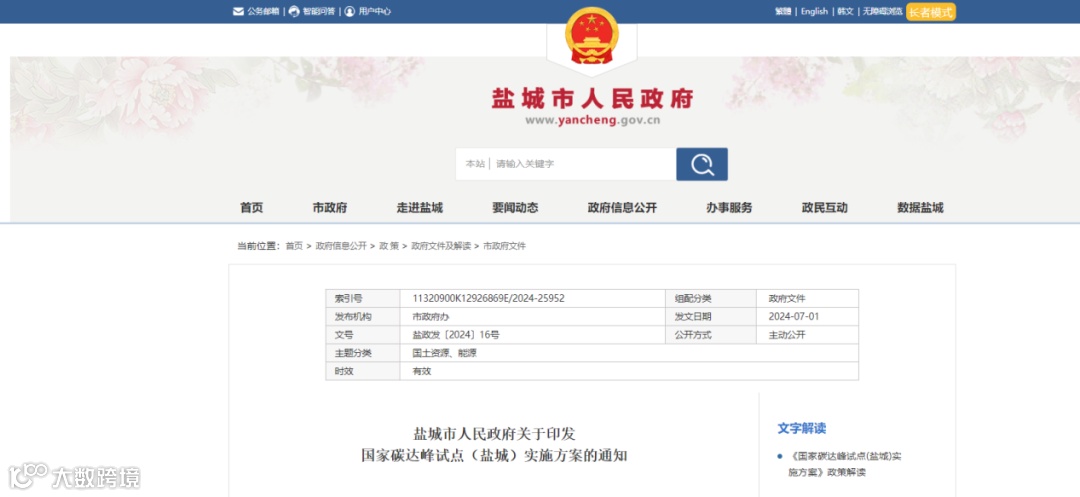The width and height of the screenshot is (1080, 497).
Task: Open the 智能问答 robot icon
Action: click(294, 11)
